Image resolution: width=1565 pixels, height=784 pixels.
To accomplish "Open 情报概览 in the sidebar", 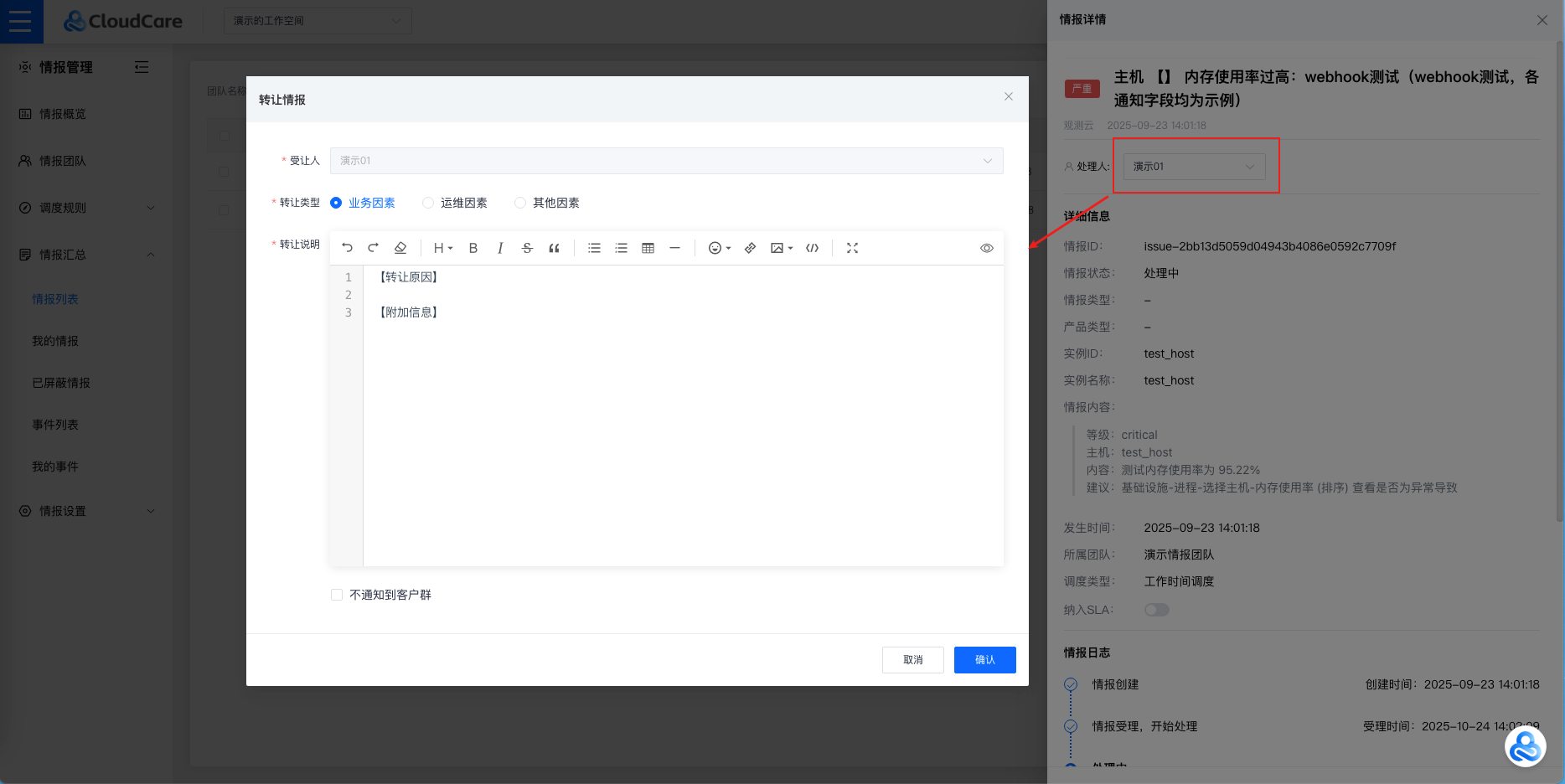I will pyautogui.click(x=63, y=114).
